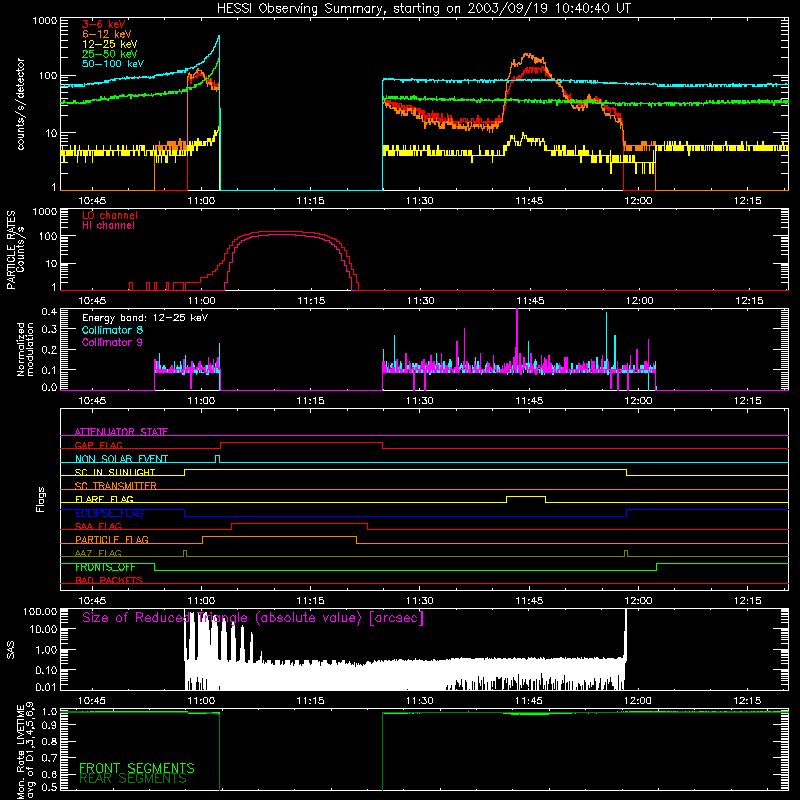Click the NON_SOLAR_EVENT pulse near 11:02
Image resolution: width=800 pixels, height=800 pixels.
(218, 458)
